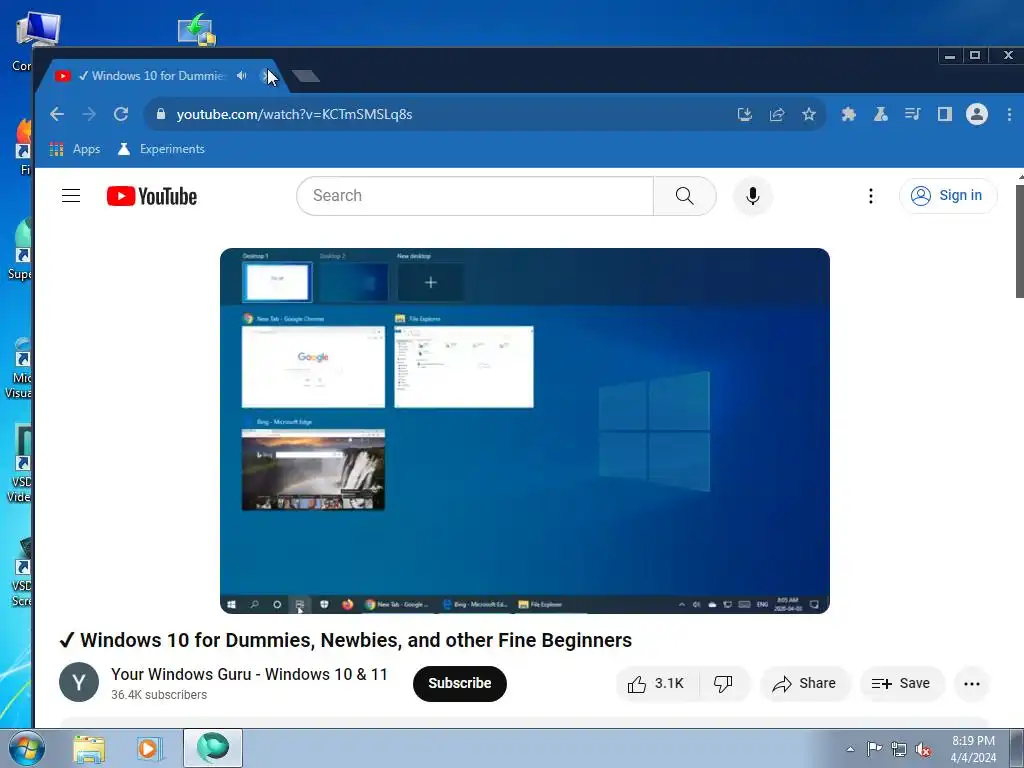Open the channel avatar Y icon
The height and width of the screenshot is (768, 1024).
(78, 682)
